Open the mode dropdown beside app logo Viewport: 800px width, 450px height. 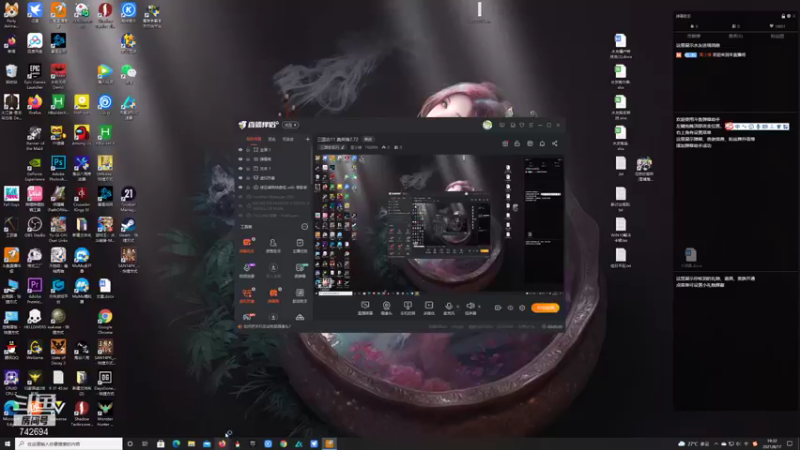[290, 125]
